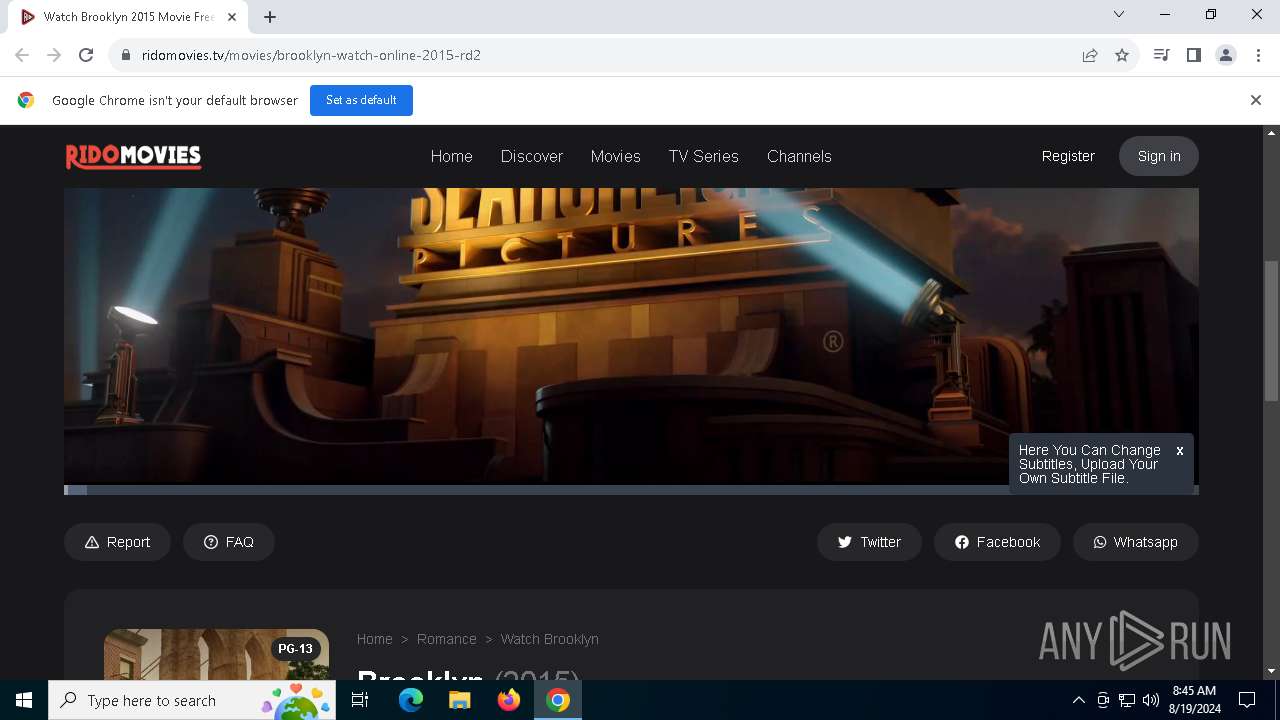View site information lock icon

click(125, 55)
